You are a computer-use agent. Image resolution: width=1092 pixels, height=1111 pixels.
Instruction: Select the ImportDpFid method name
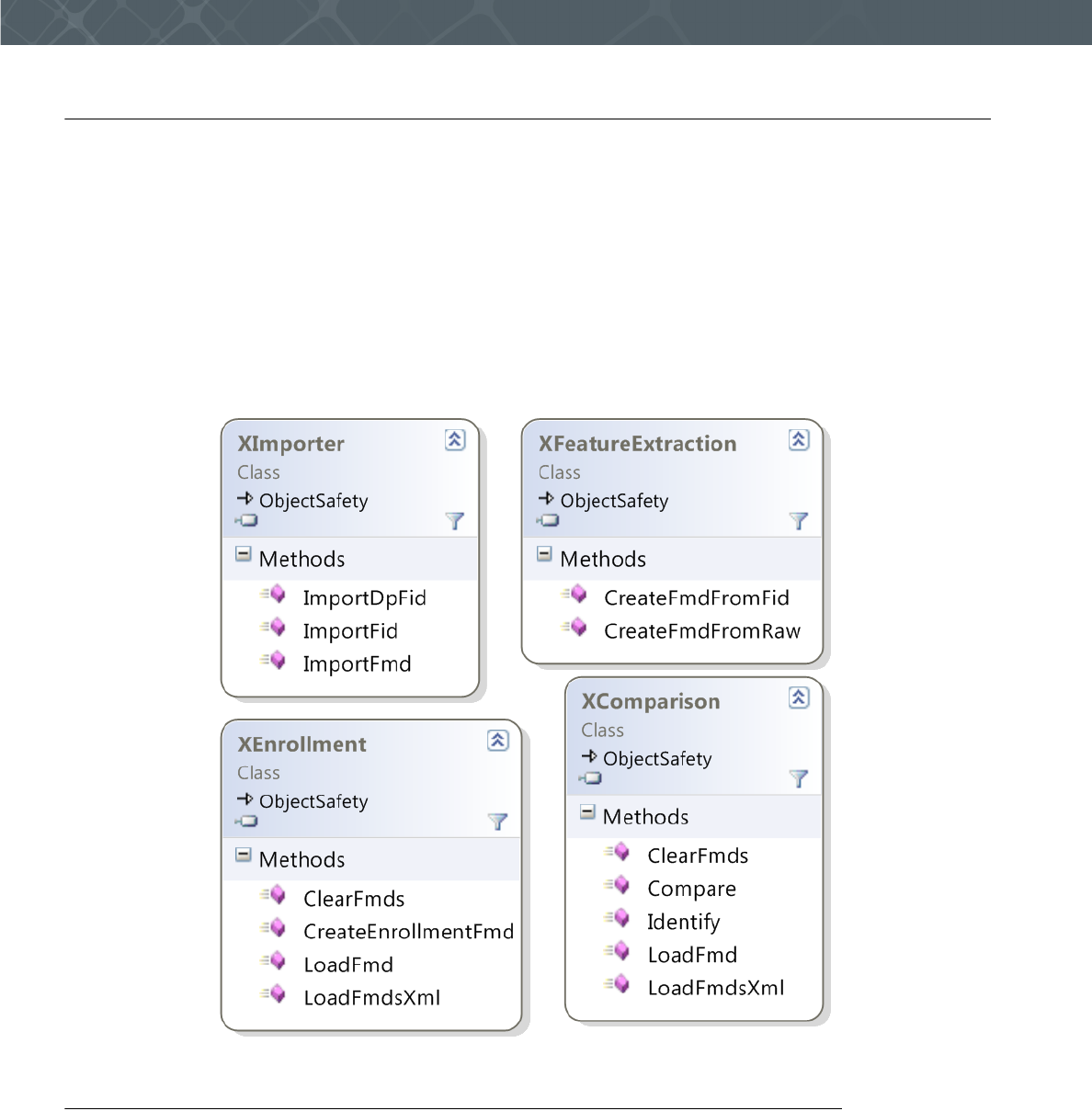(365, 598)
